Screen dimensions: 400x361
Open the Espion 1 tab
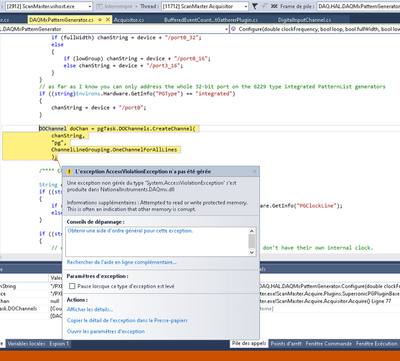click(59, 344)
